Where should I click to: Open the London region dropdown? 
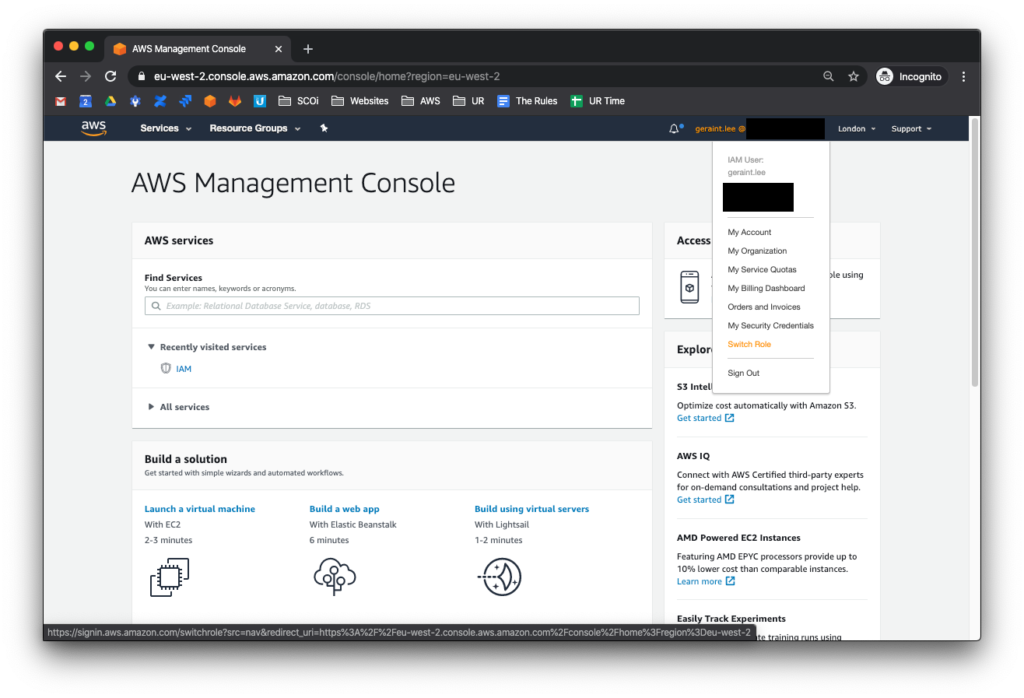tap(856, 129)
